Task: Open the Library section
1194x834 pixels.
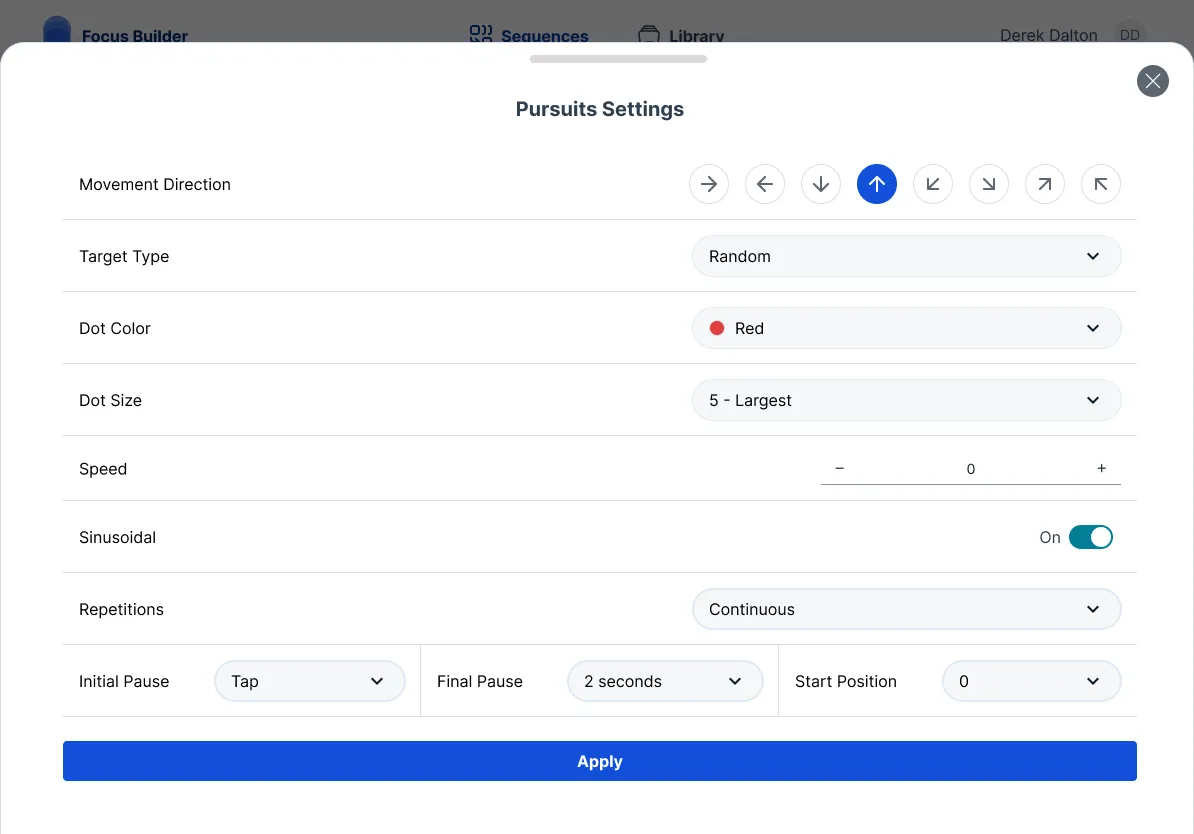Action: [x=681, y=36]
